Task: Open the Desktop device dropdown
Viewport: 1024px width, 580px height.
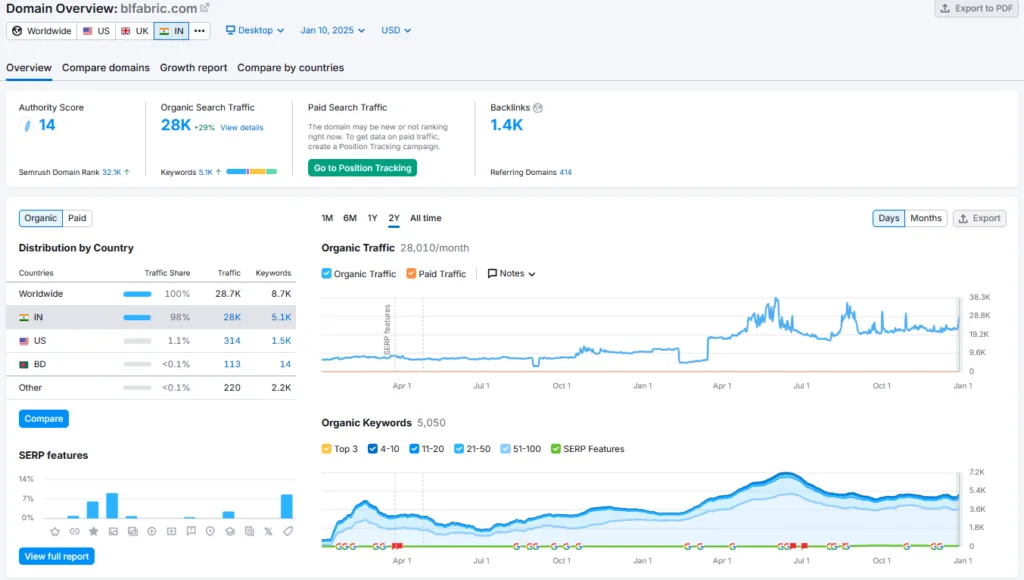Action: coord(255,31)
